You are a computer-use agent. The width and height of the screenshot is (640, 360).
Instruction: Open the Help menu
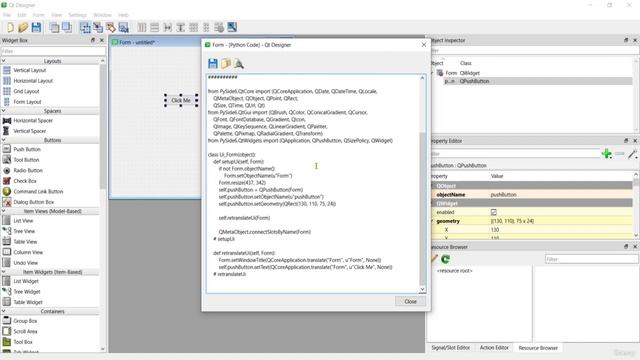pos(123,15)
